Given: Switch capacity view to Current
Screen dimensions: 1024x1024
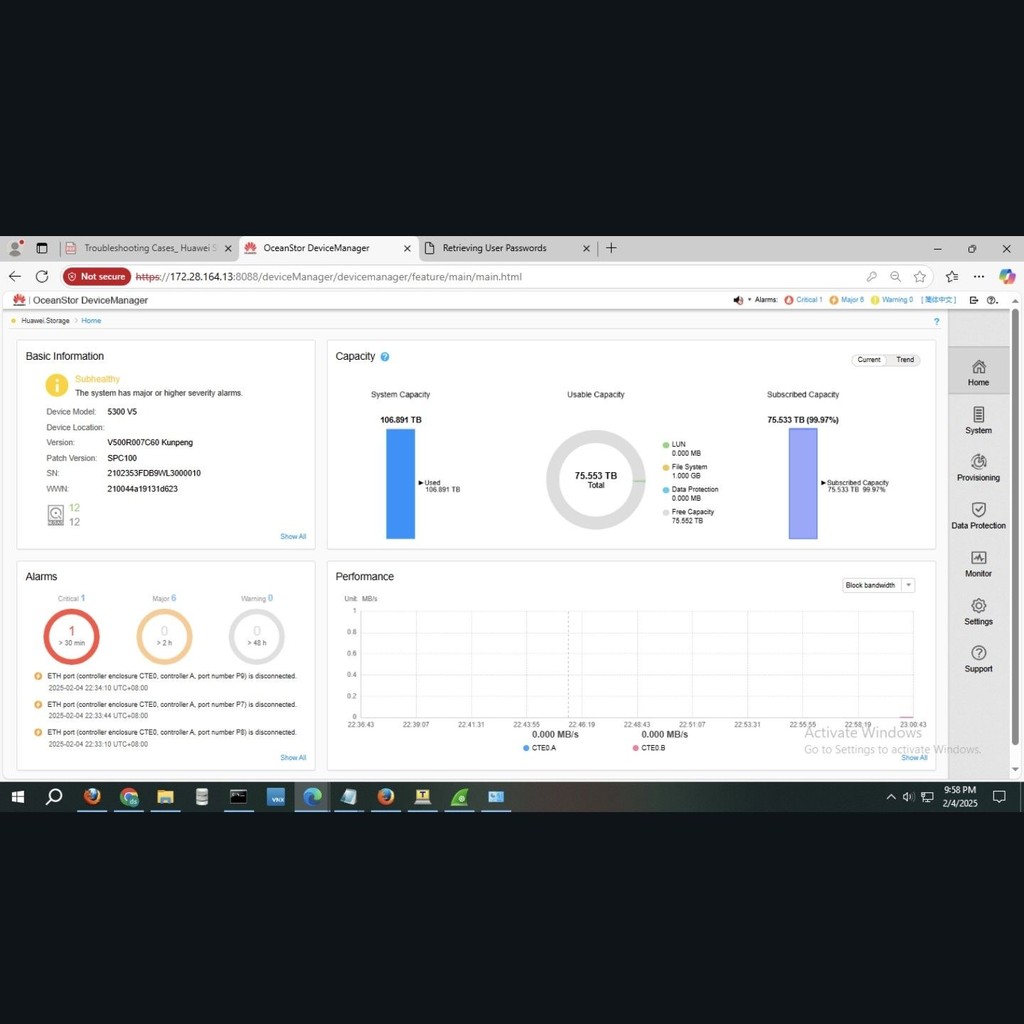Looking at the screenshot, I should tap(869, 360).
